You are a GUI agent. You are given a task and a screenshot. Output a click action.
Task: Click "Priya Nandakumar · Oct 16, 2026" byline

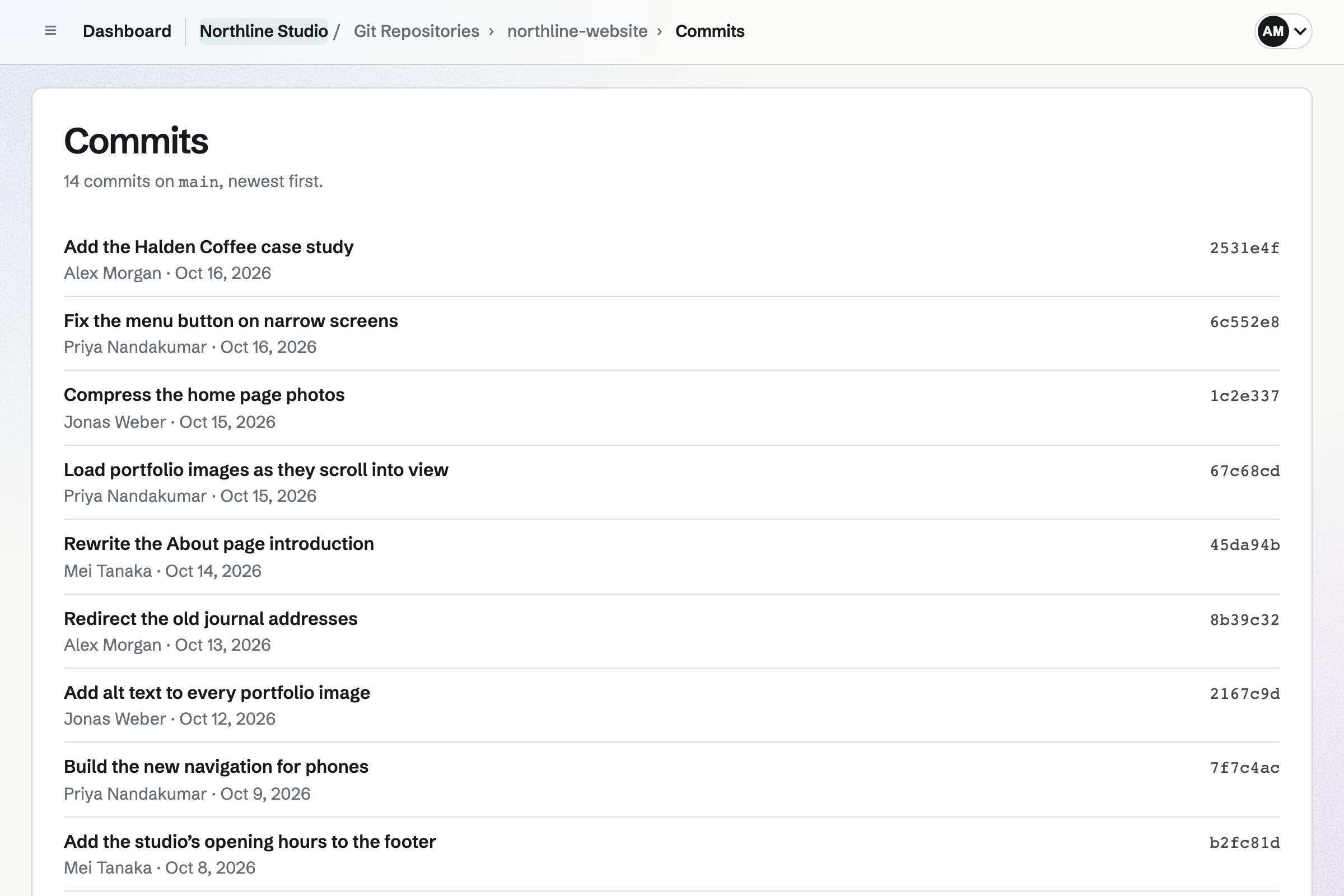coord(190,347)
